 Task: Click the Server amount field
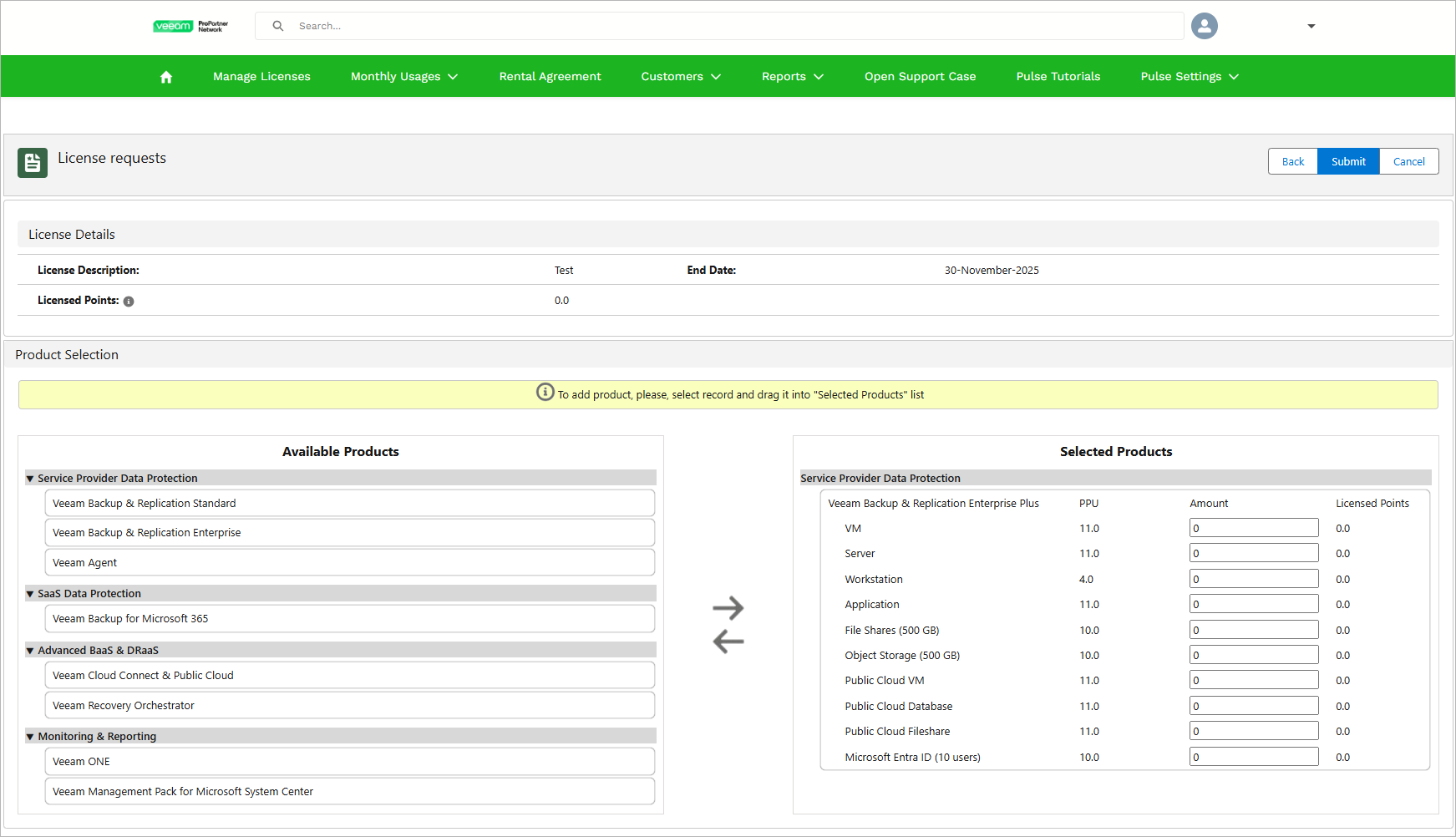(1254, 553)
